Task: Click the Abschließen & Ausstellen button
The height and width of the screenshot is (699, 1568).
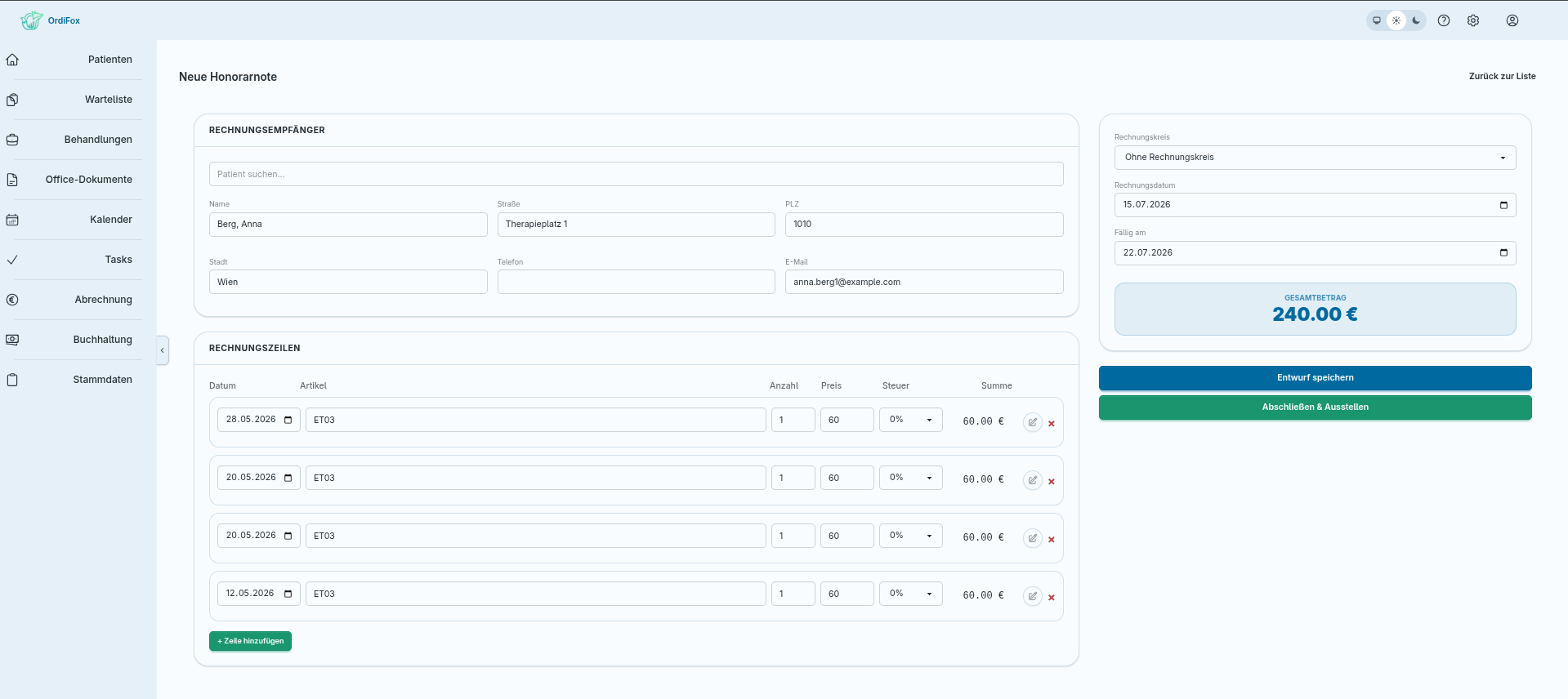Action: [x=1315, y=407]
